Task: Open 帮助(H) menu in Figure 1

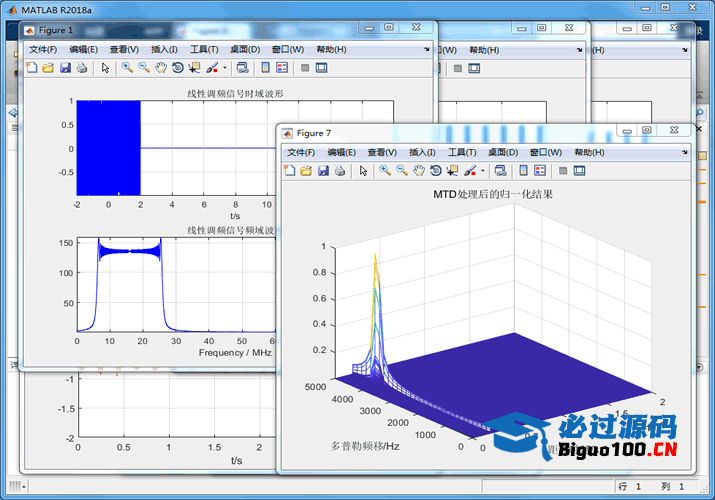Action: [331, 50]
